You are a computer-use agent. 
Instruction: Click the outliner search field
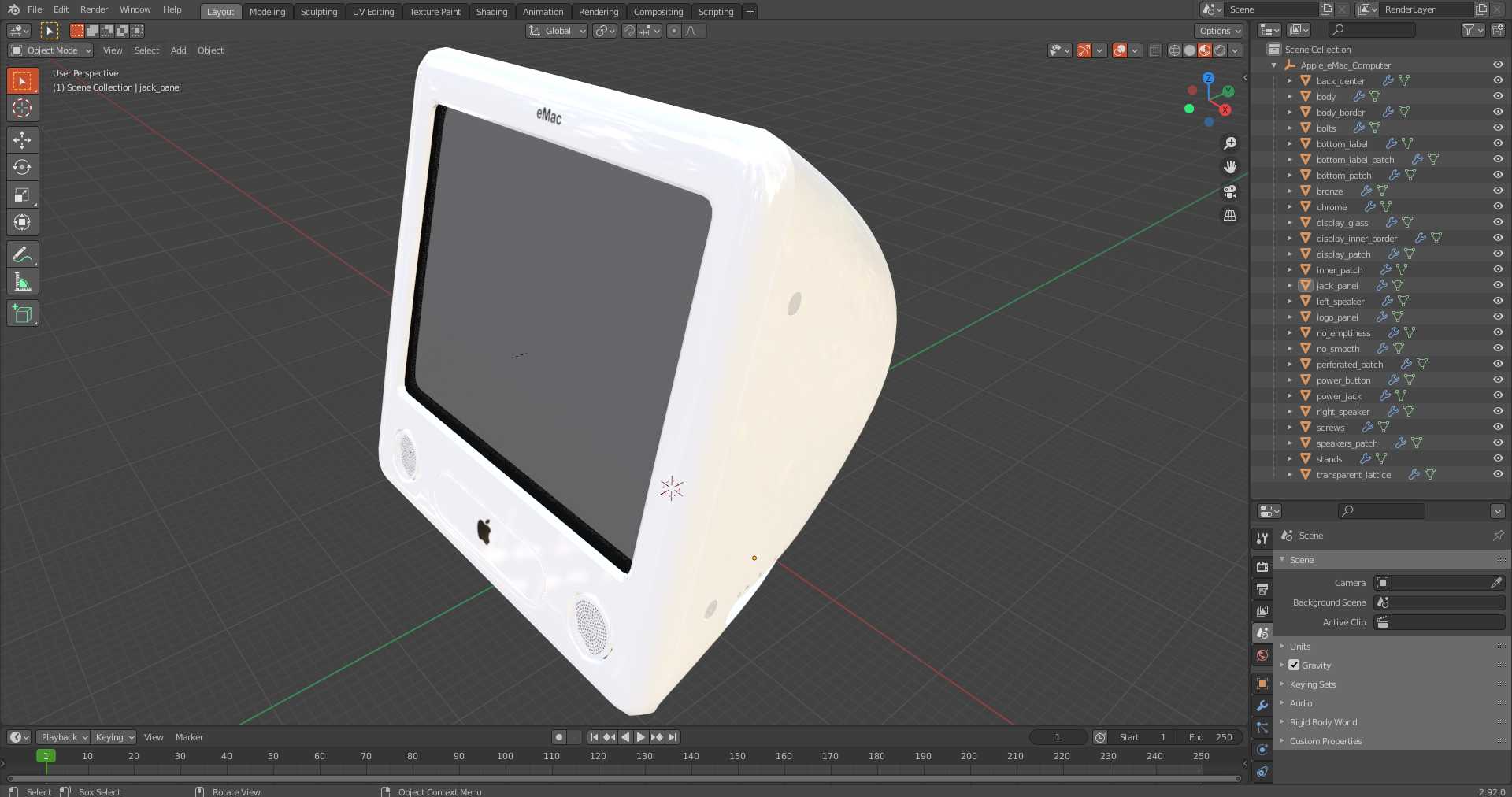(x=1372, y=30)
